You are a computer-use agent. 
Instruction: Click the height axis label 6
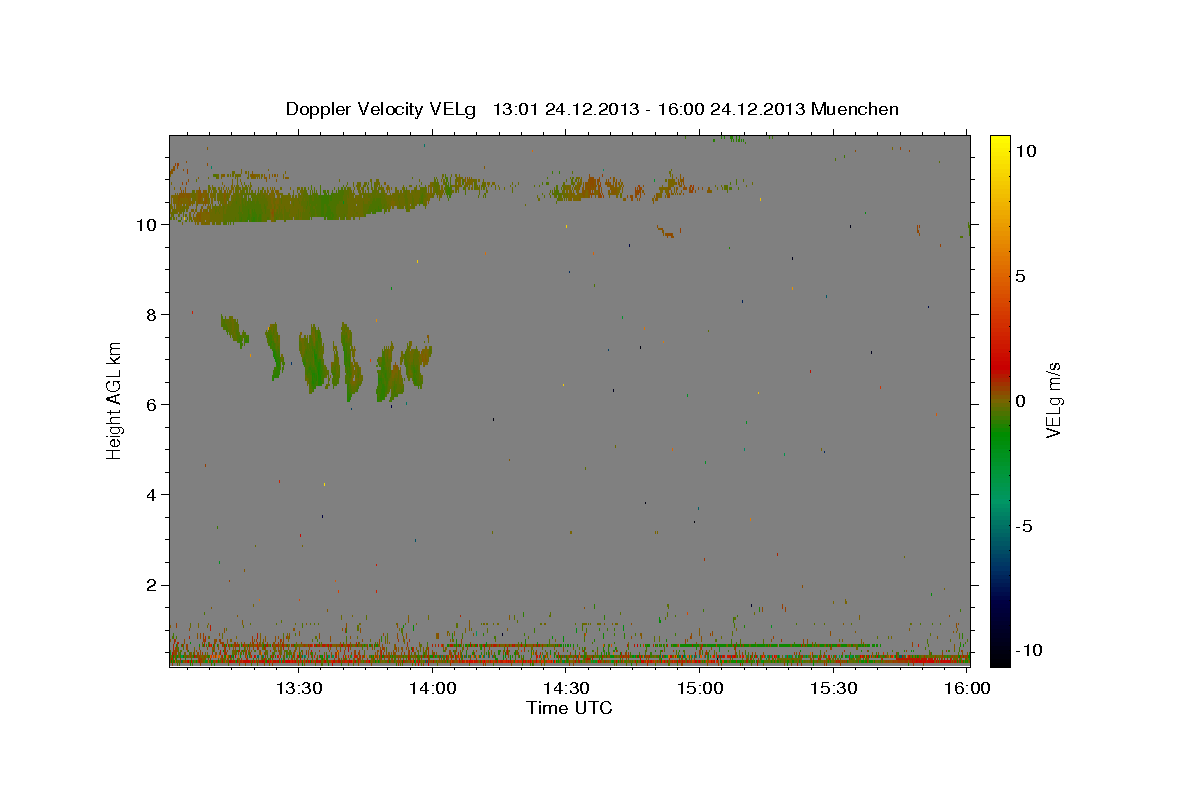click(153, 405)
